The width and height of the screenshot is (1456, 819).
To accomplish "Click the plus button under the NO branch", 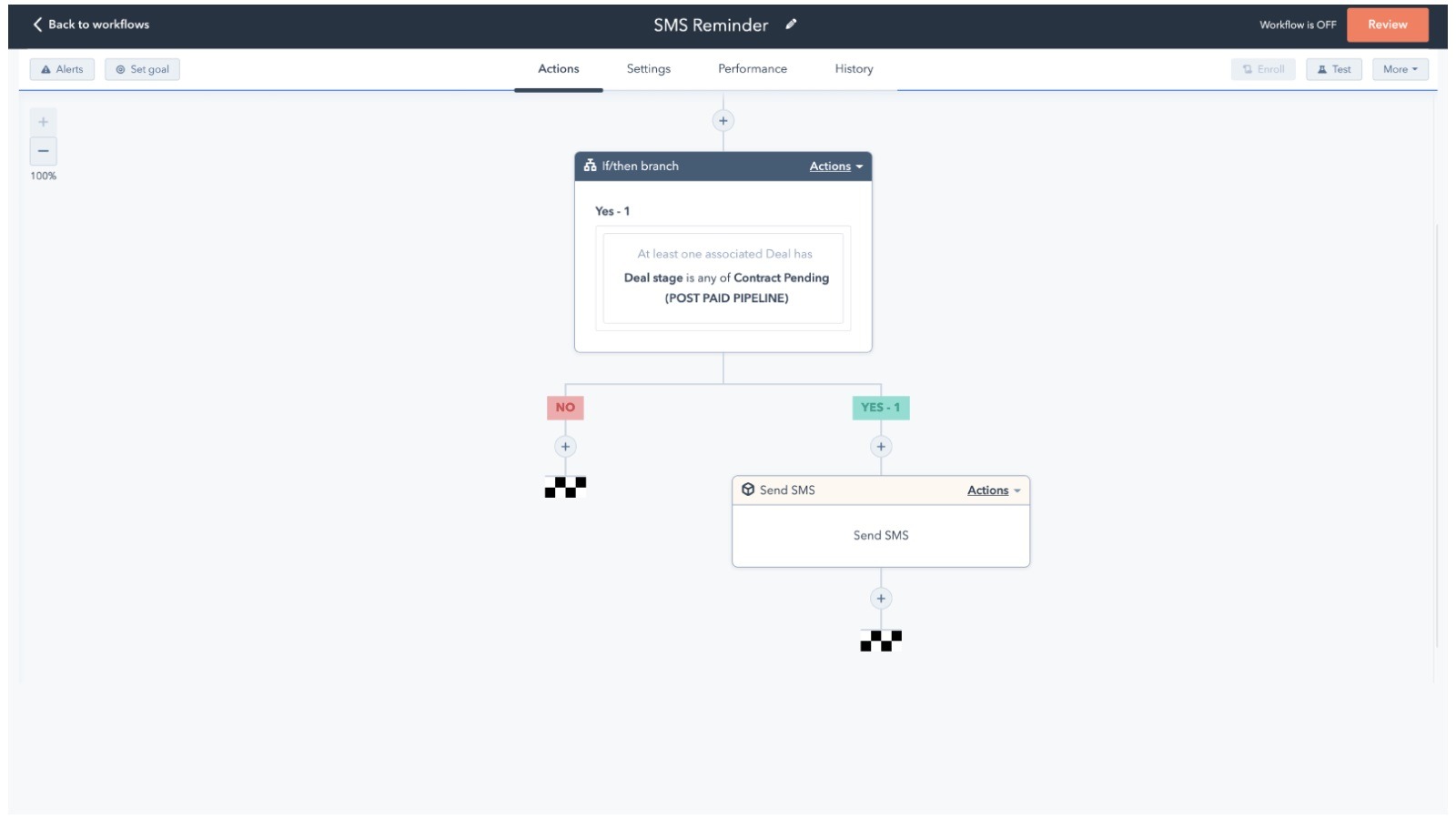I will pyautogui.click(x=564, y=446).
